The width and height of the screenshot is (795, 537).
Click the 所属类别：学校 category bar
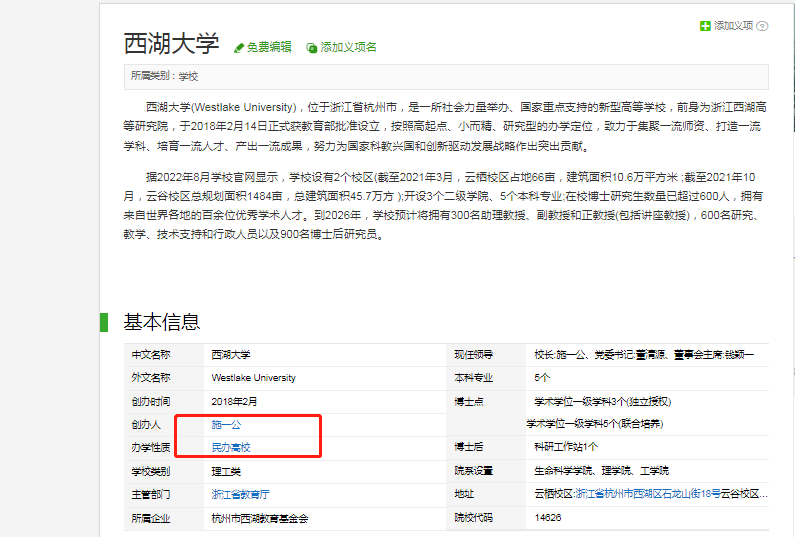tap(446, 77)
